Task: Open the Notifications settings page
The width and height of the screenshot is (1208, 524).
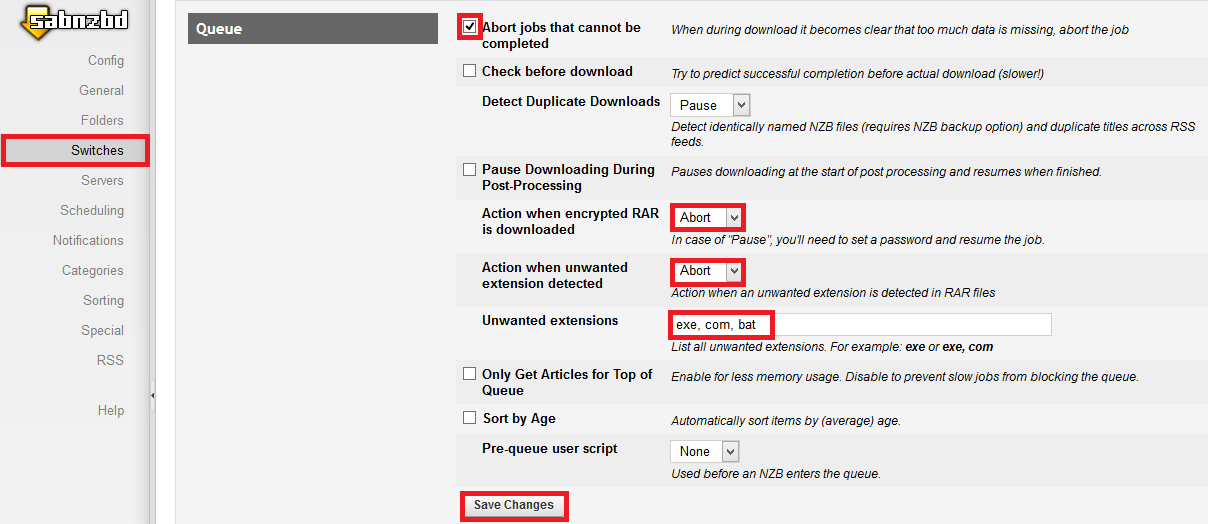Action: (88, 240)
